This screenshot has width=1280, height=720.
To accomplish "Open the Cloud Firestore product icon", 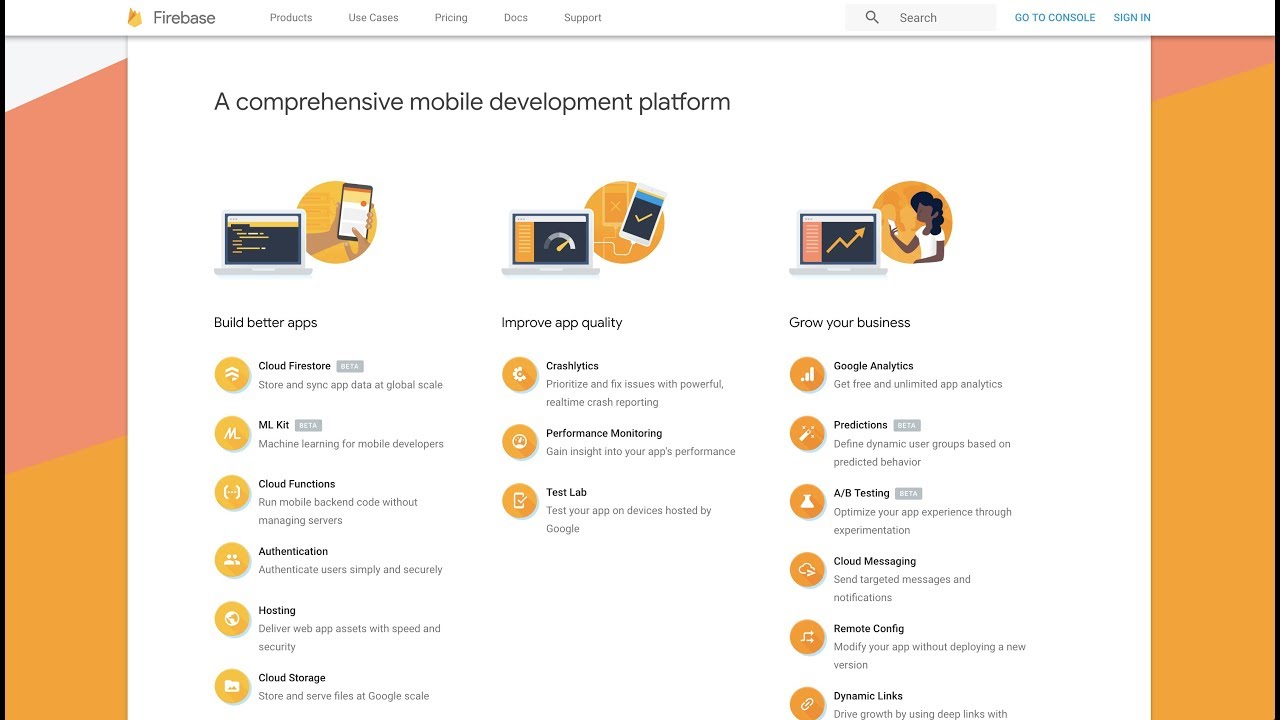I will point(232,375).
